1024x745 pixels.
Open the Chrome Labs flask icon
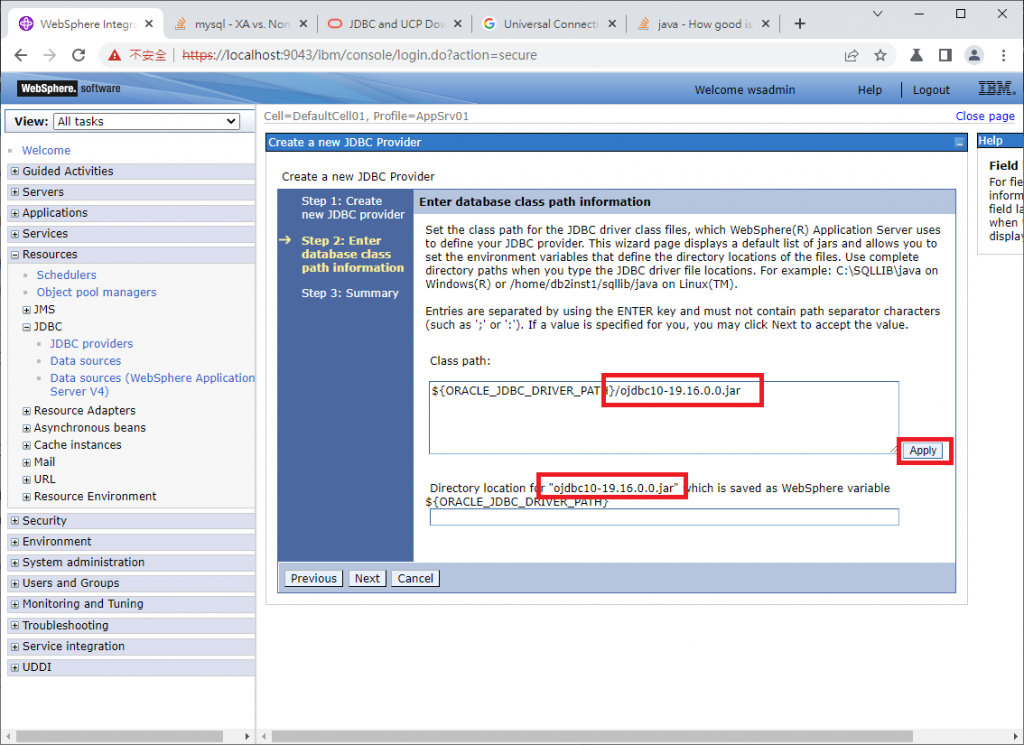916,55
